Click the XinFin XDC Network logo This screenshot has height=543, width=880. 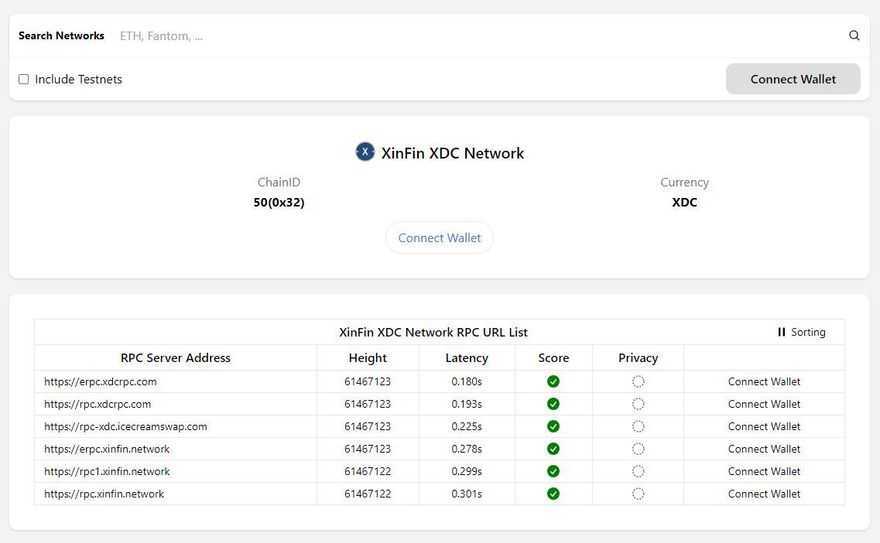click(x=365, y=152)
